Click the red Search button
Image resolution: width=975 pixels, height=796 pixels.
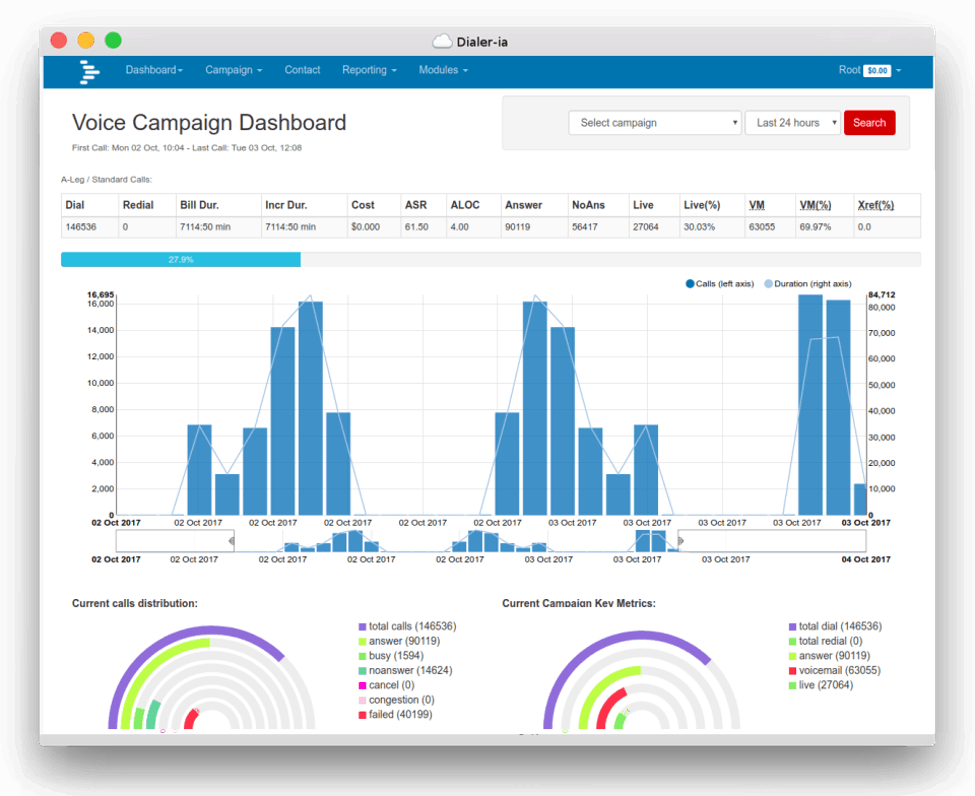point(869,123)
